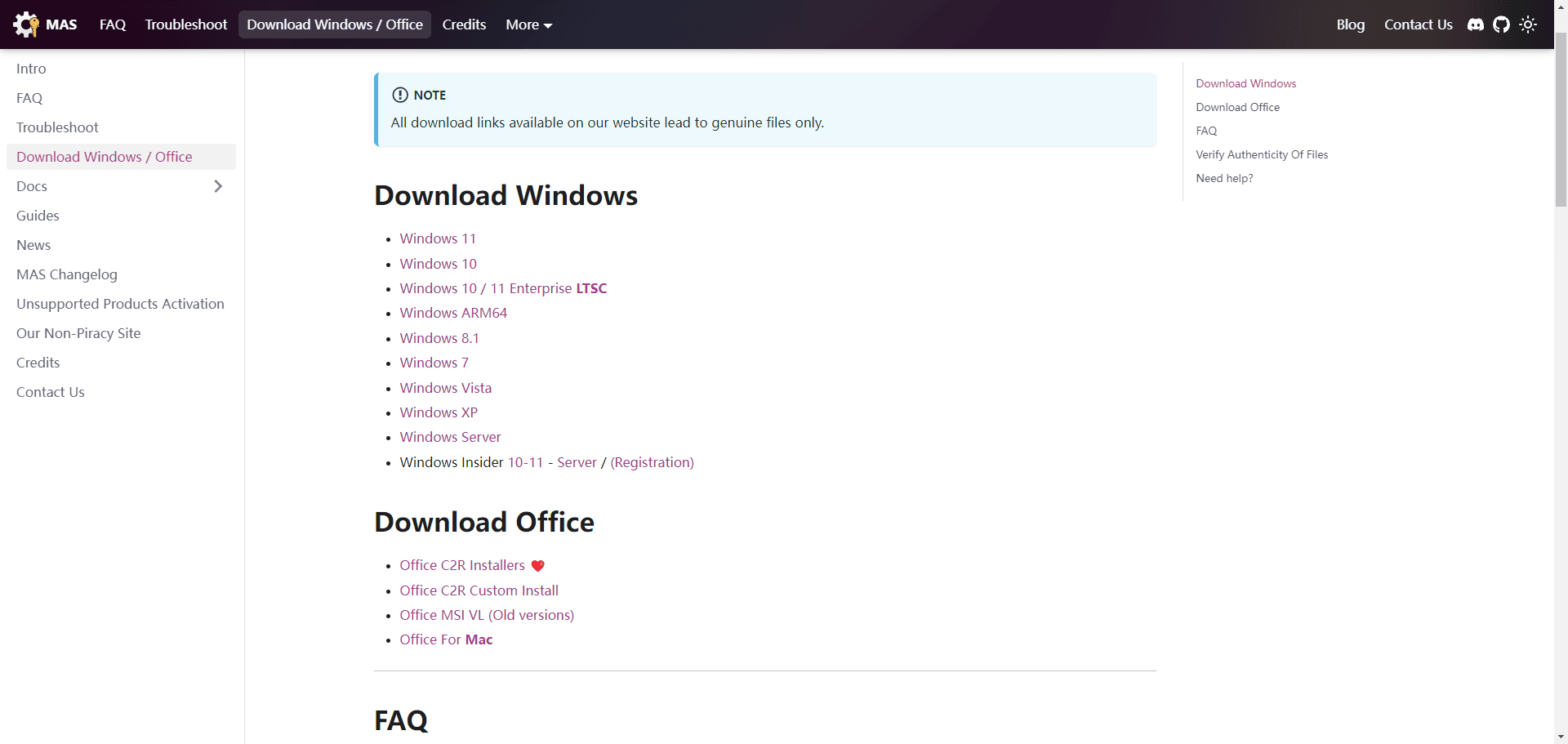Select MAS Changelog in the sidebar
1568x744 pixels.
point(67,274)
